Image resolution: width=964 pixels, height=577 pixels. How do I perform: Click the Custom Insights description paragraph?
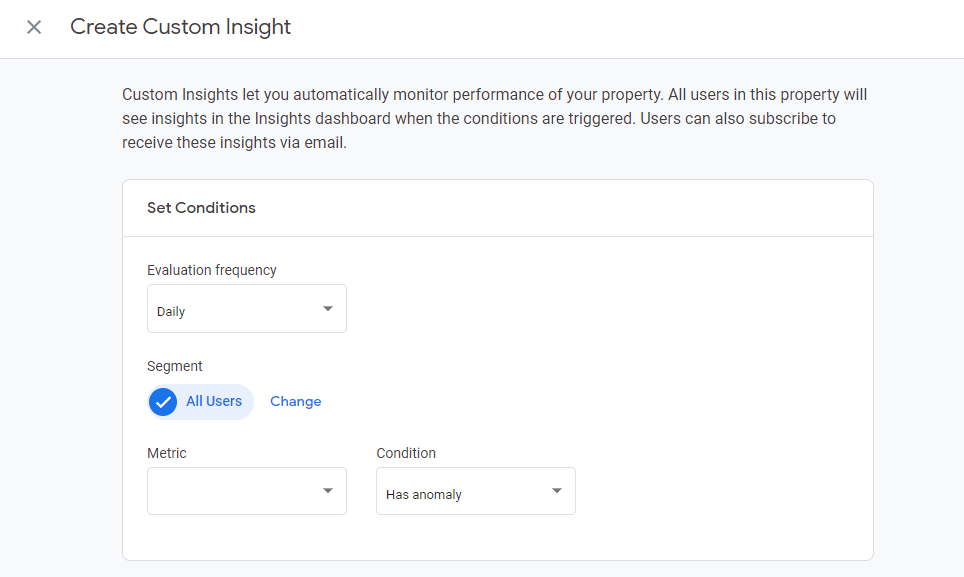click(x=494, y=119)
